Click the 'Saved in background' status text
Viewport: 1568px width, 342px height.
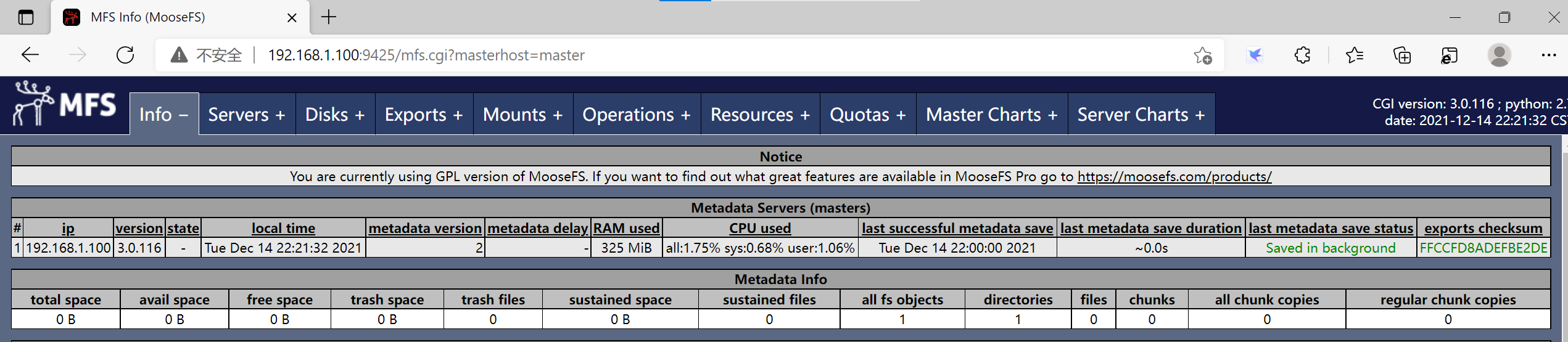[1331, 248]
